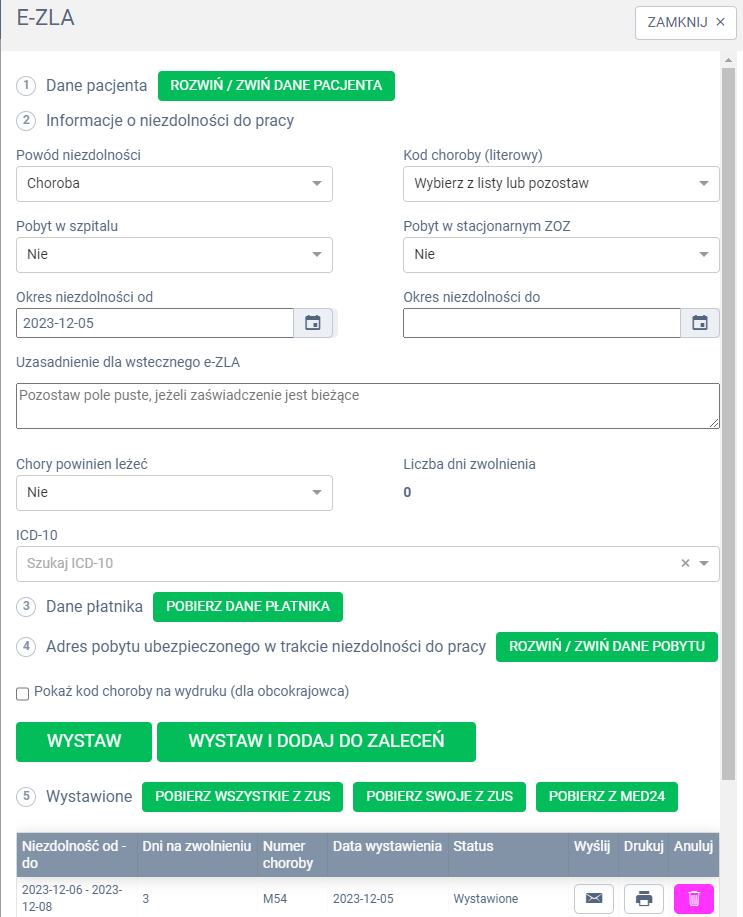Image resolution: width=743 pixels, height=917 pixels.
Task: Enable 'Pokaż kod choroby na wydruku' checkbox
Action: tap(23, 693)
